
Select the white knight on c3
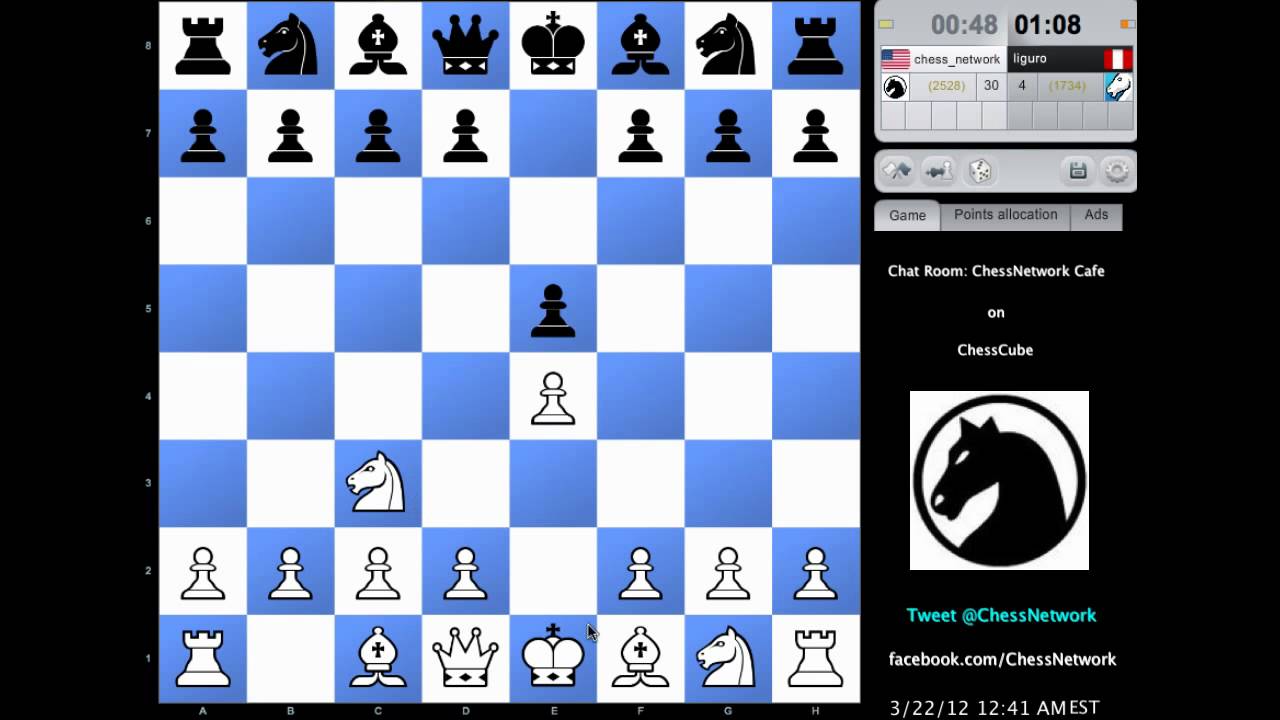[378, 483]
